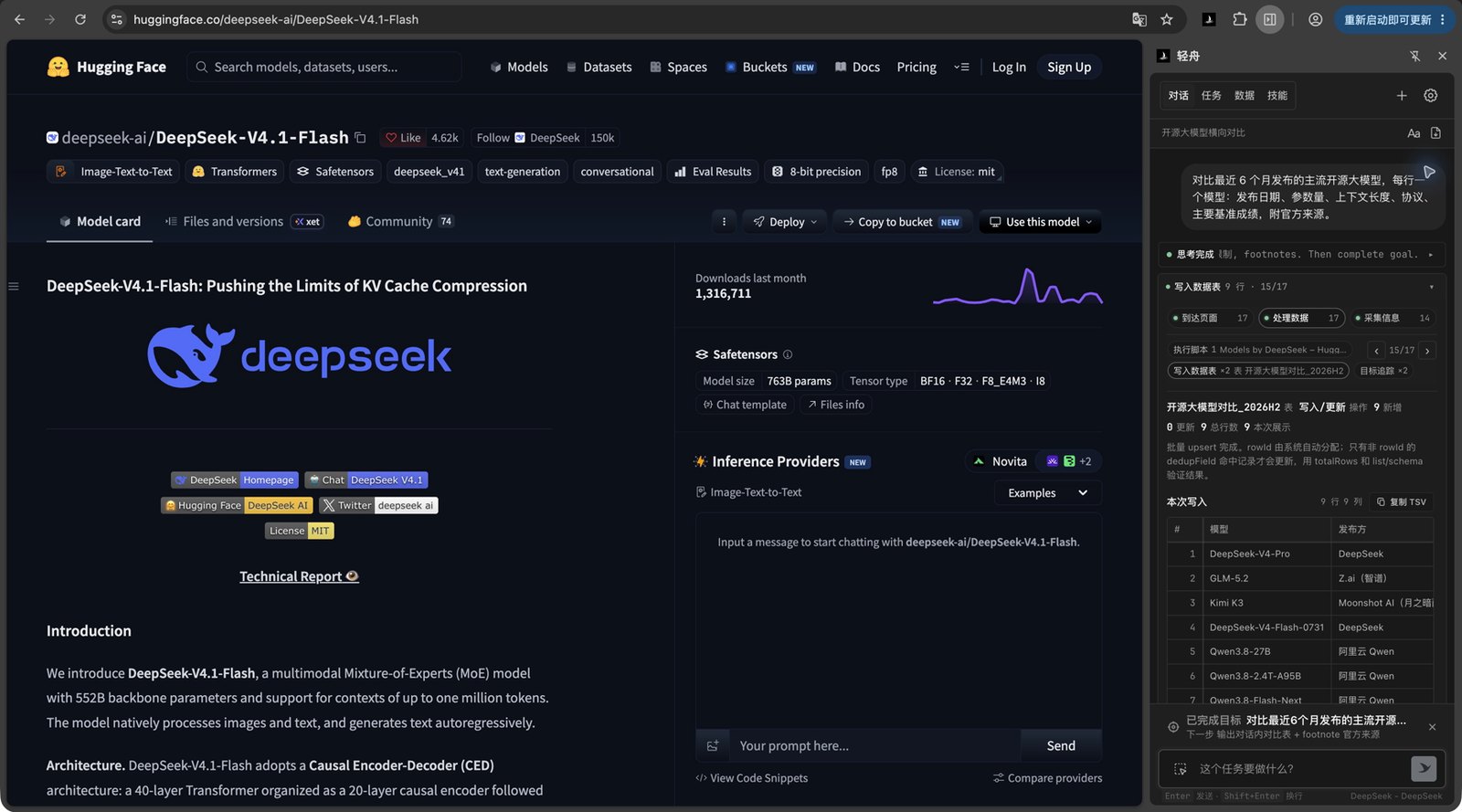Switch to the 任务 tab in 轻舟
Viewport: 1462px width, 812px height.
1212,96
